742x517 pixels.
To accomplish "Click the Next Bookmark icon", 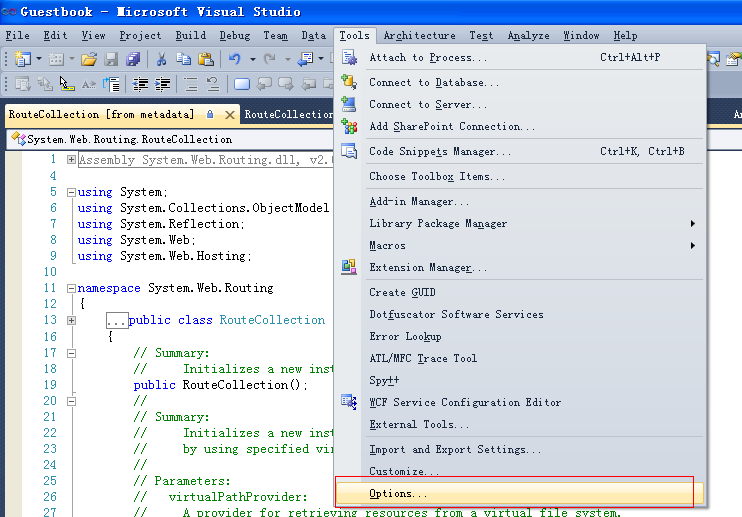I will pos(286,85).
